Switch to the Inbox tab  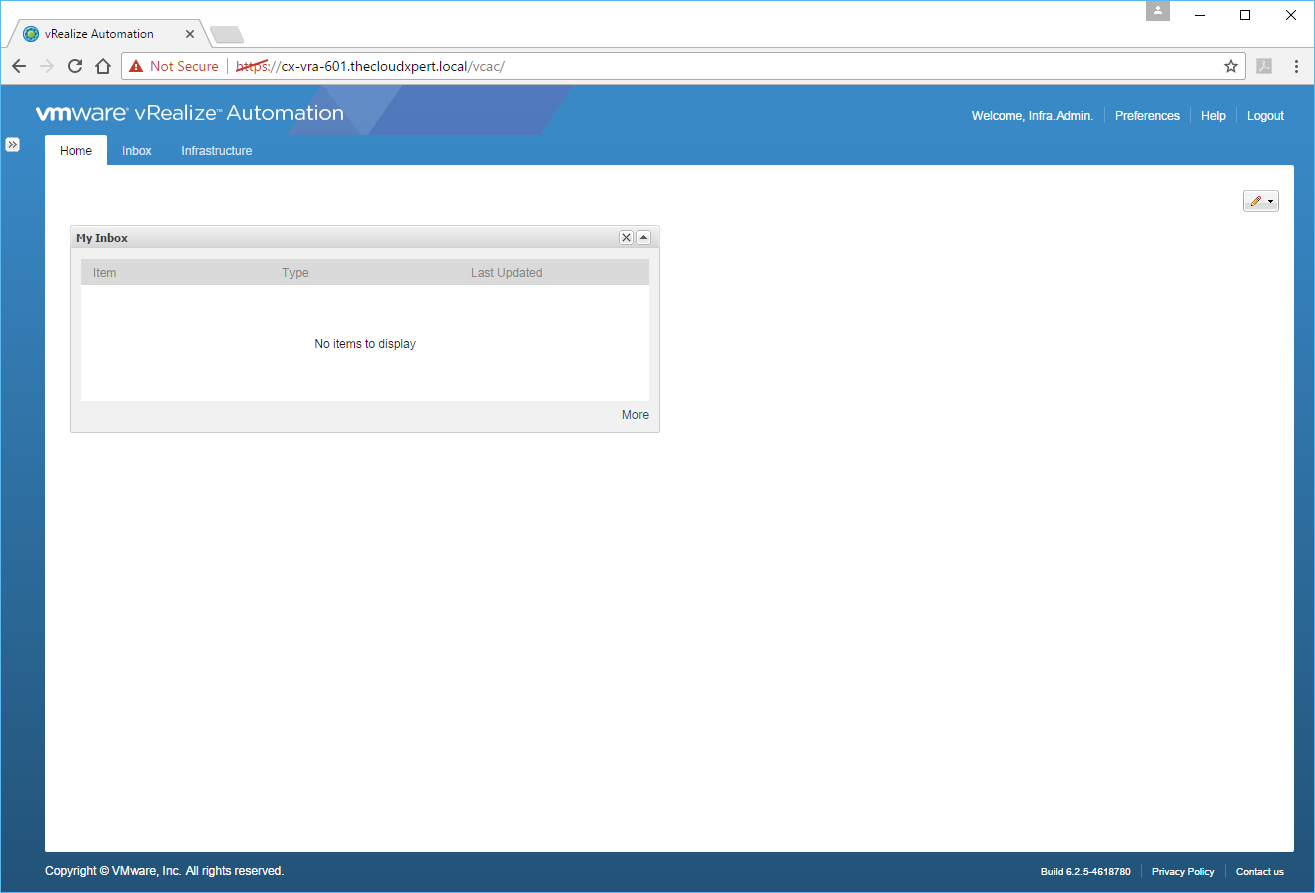tap(137, 151)
